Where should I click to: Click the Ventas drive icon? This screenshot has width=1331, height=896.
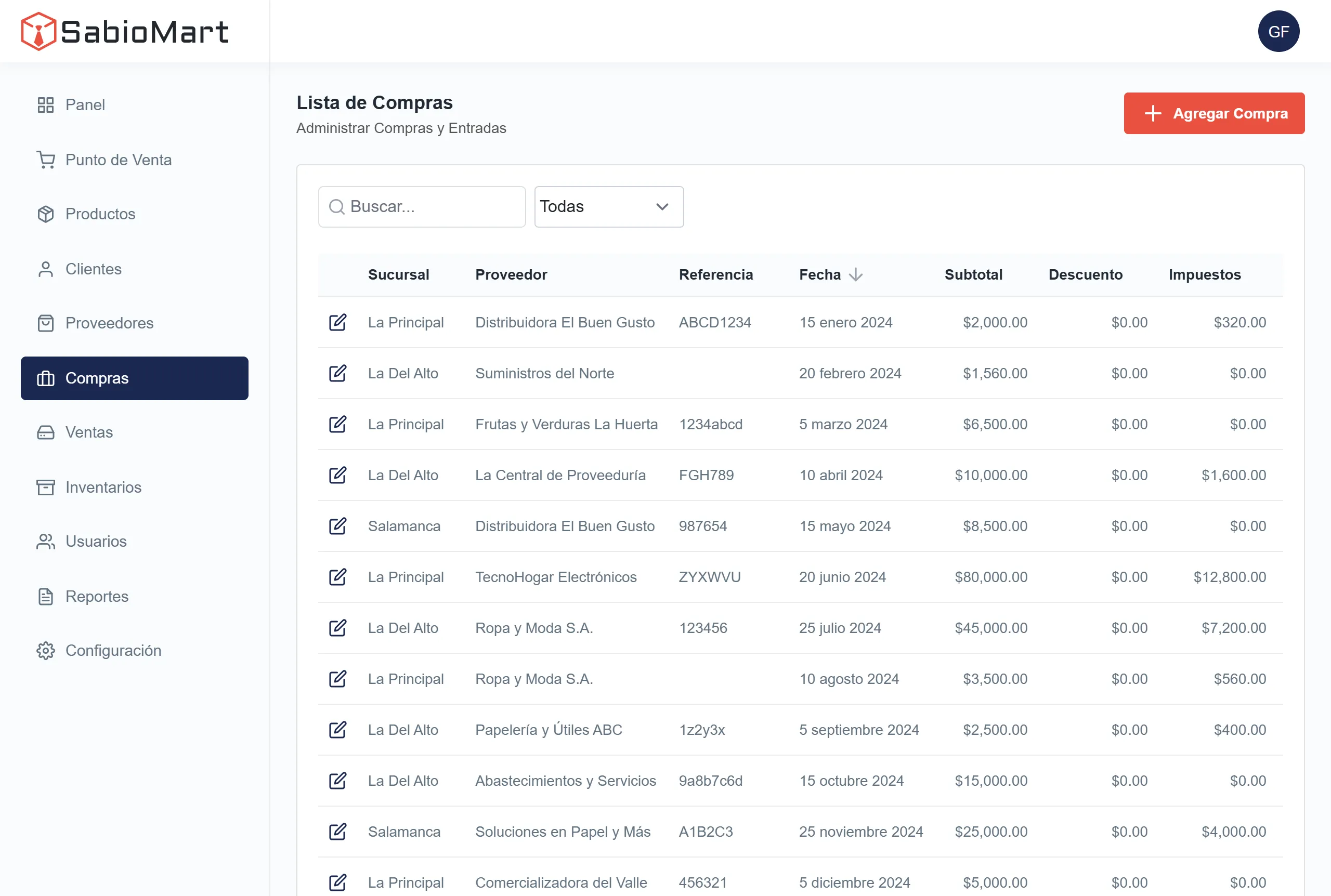point(46,432)
